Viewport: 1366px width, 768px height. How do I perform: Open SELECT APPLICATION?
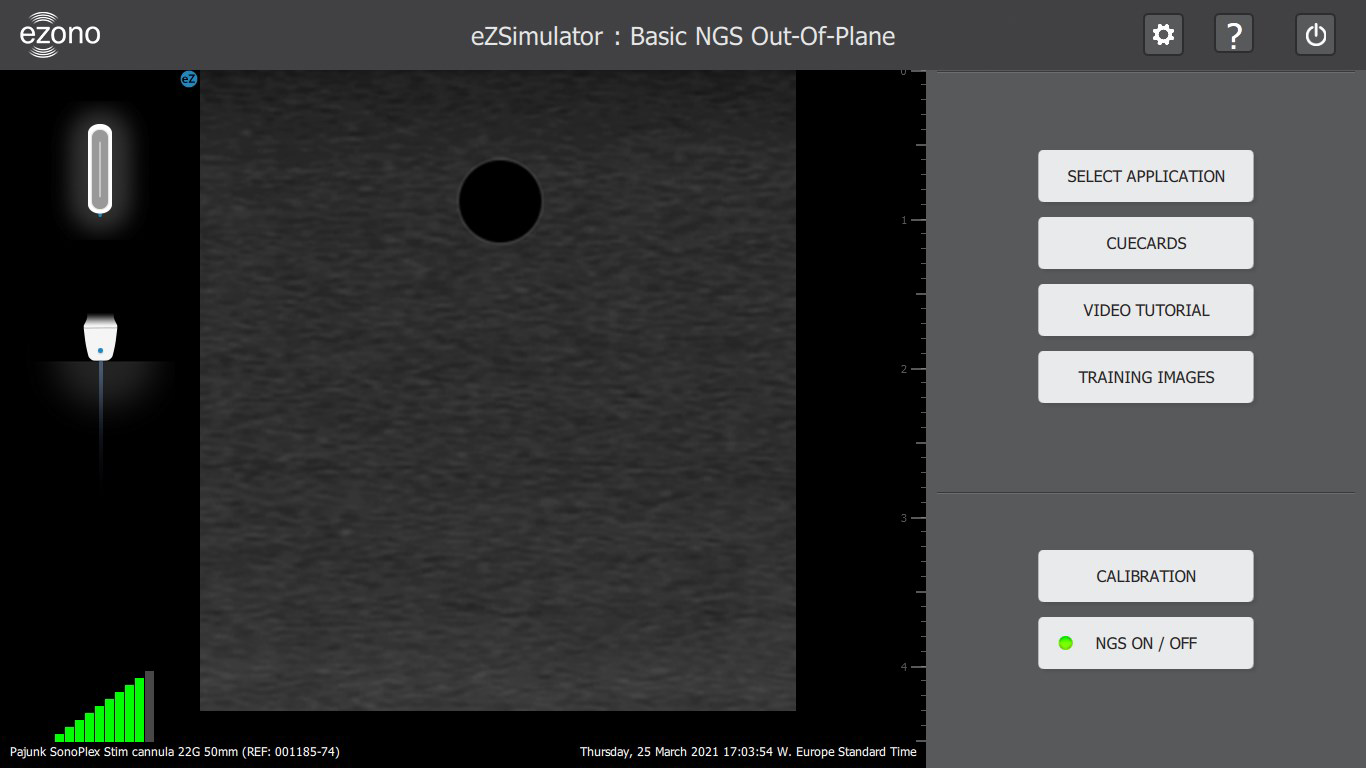(1145, 176)
